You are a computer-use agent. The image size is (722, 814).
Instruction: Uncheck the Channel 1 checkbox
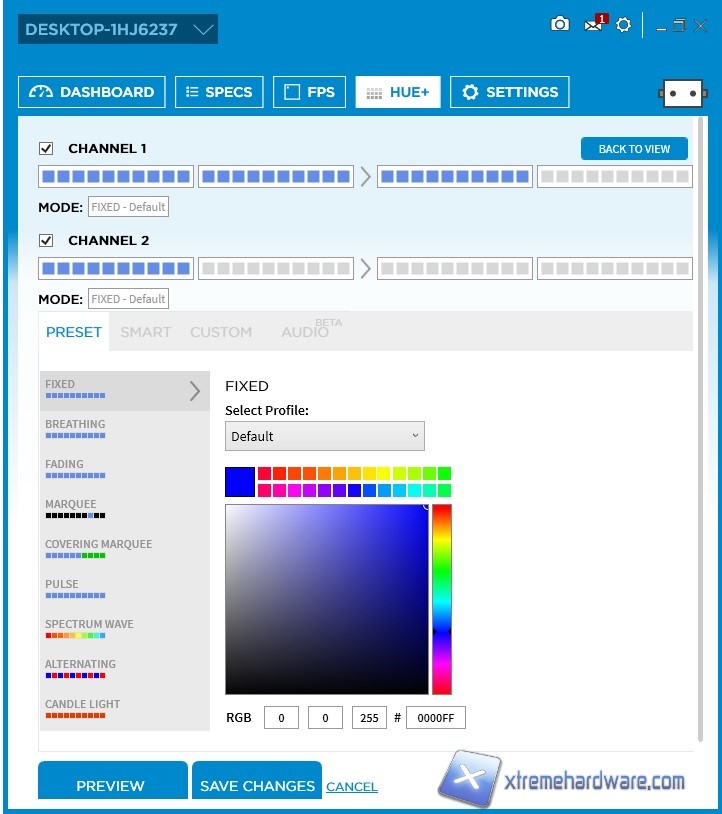click(x=46, y=149)
